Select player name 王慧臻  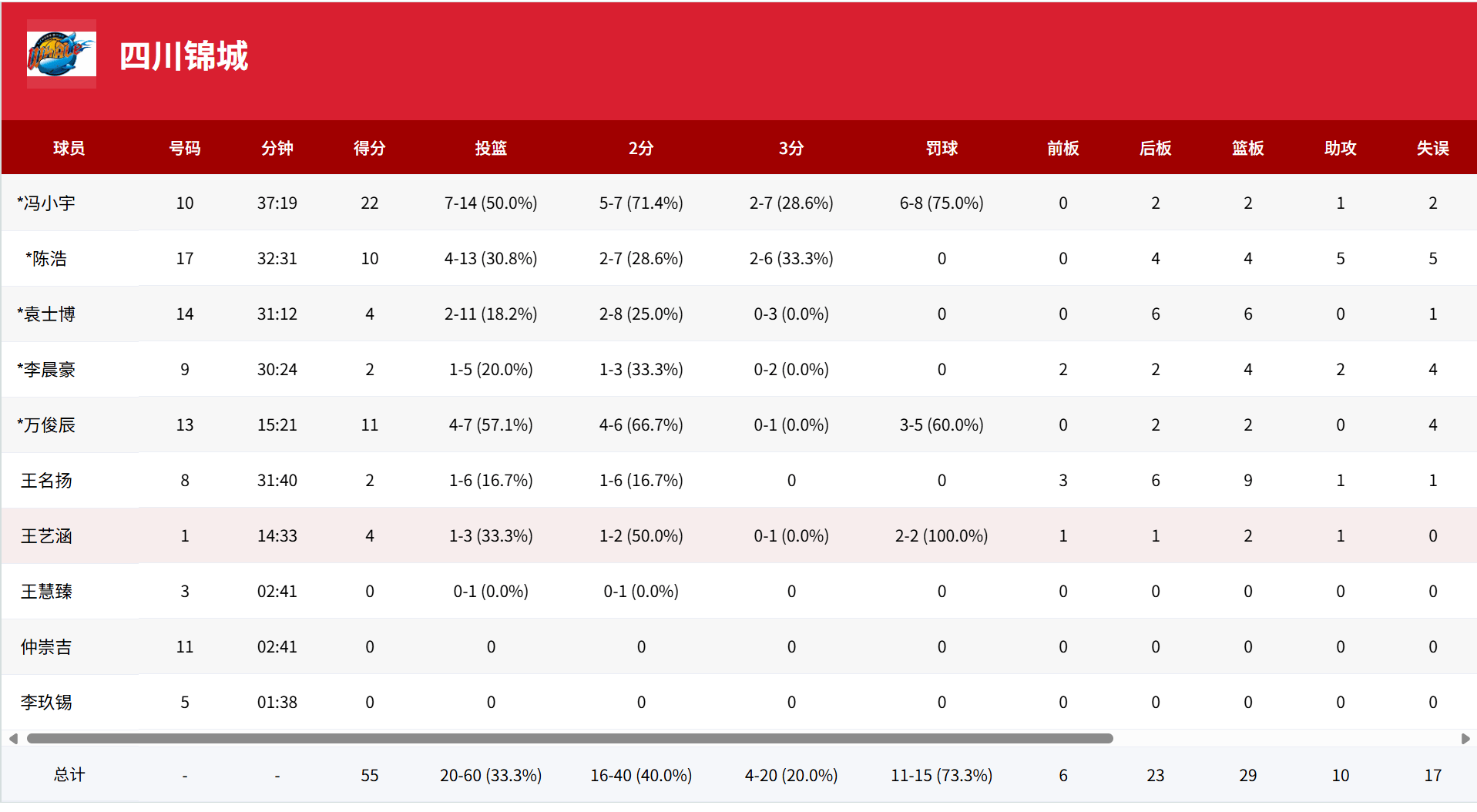(x=46, y=592)
